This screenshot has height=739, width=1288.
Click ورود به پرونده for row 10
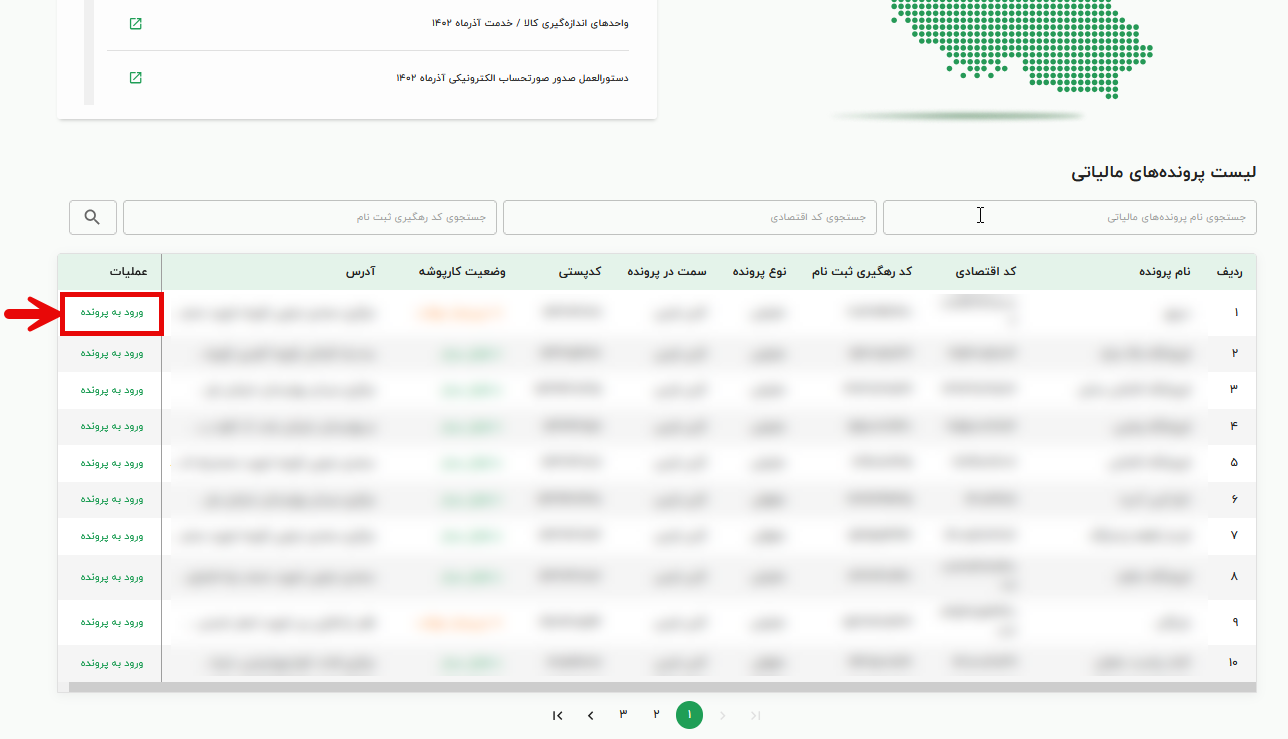[112, 662]
